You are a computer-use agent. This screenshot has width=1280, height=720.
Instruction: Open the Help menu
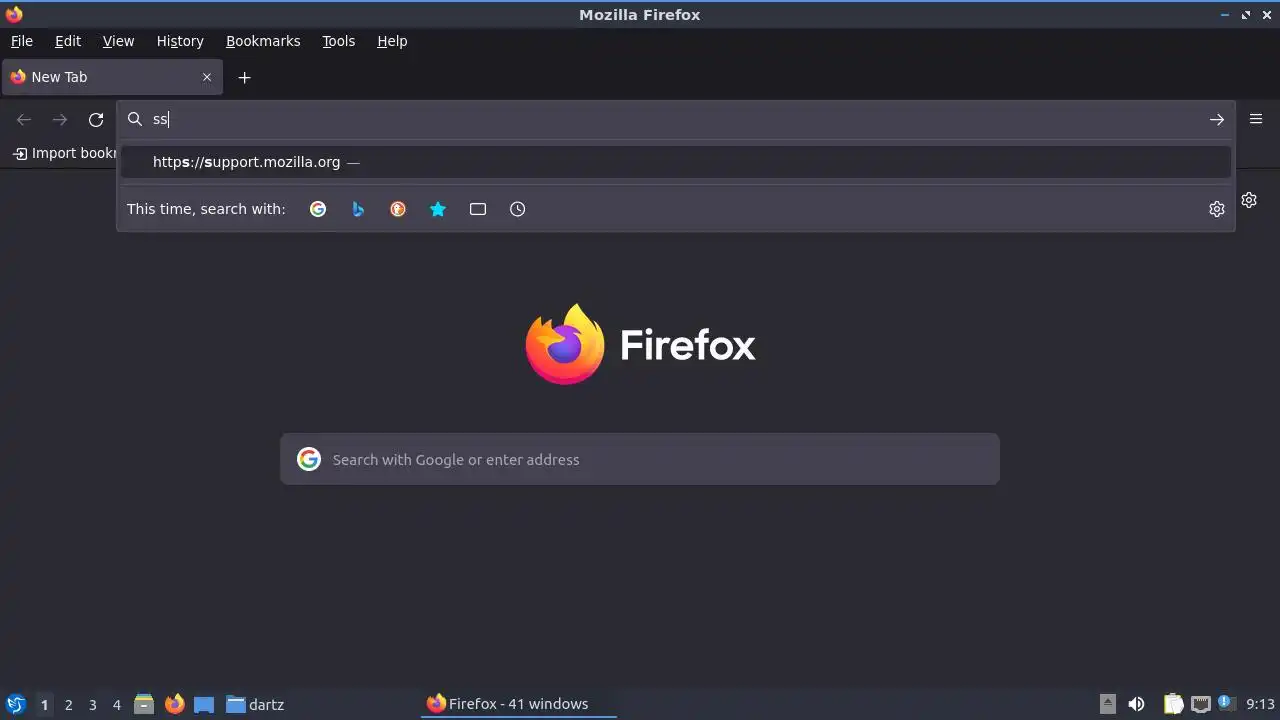[x=392, y=41]
